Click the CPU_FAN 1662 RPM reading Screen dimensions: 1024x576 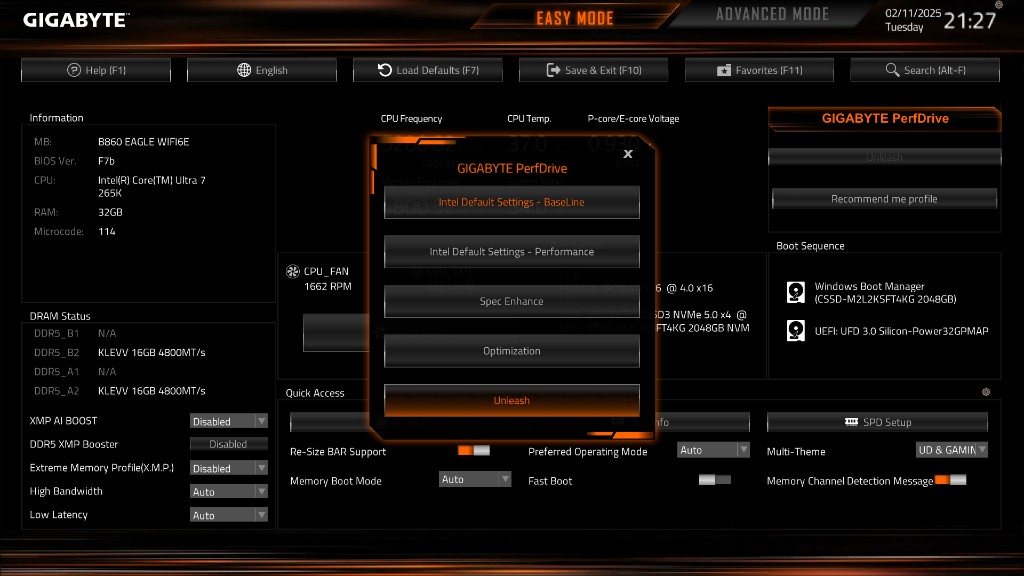328,286
